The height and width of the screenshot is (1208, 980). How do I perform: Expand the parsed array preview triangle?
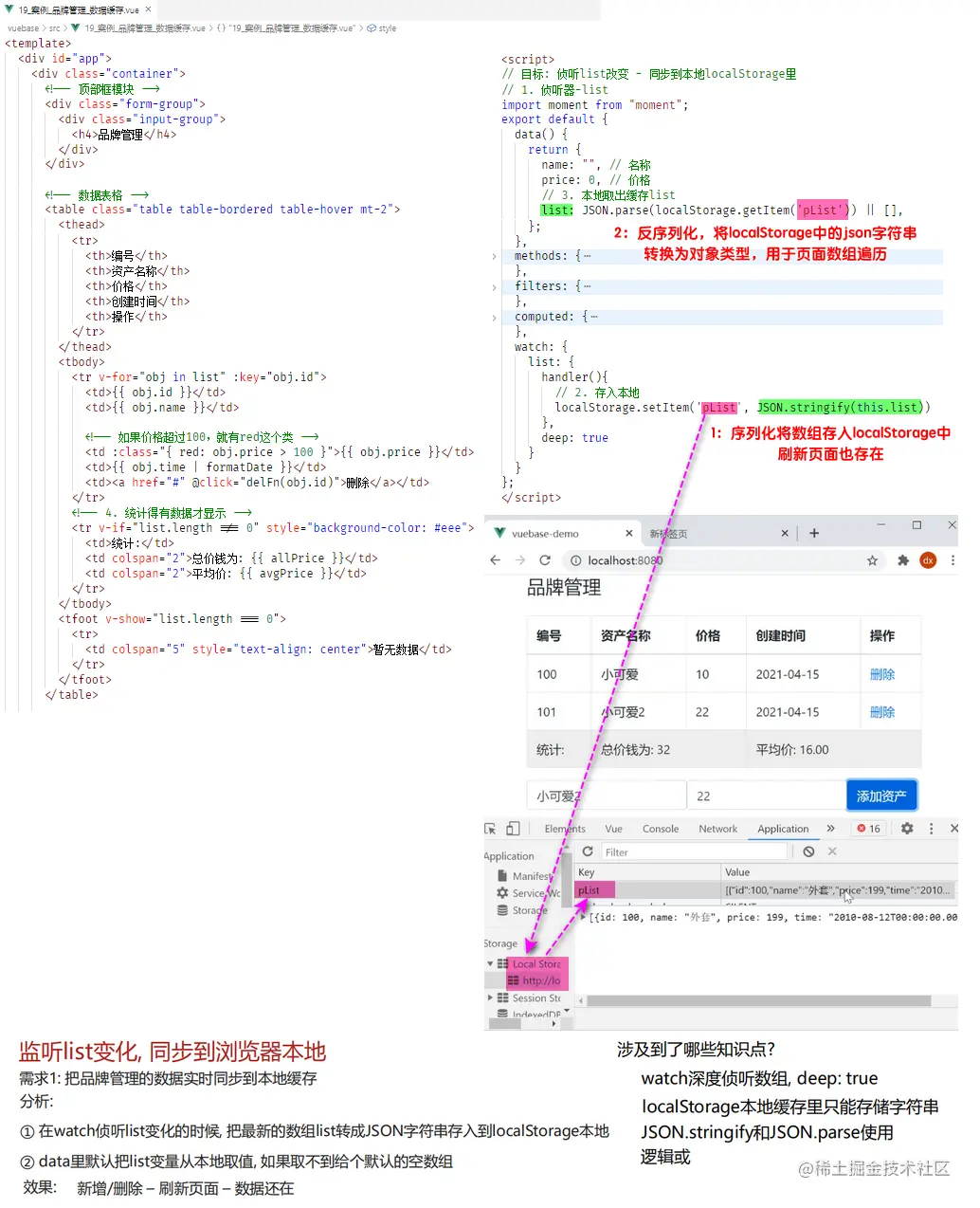[x=583, y=917]
